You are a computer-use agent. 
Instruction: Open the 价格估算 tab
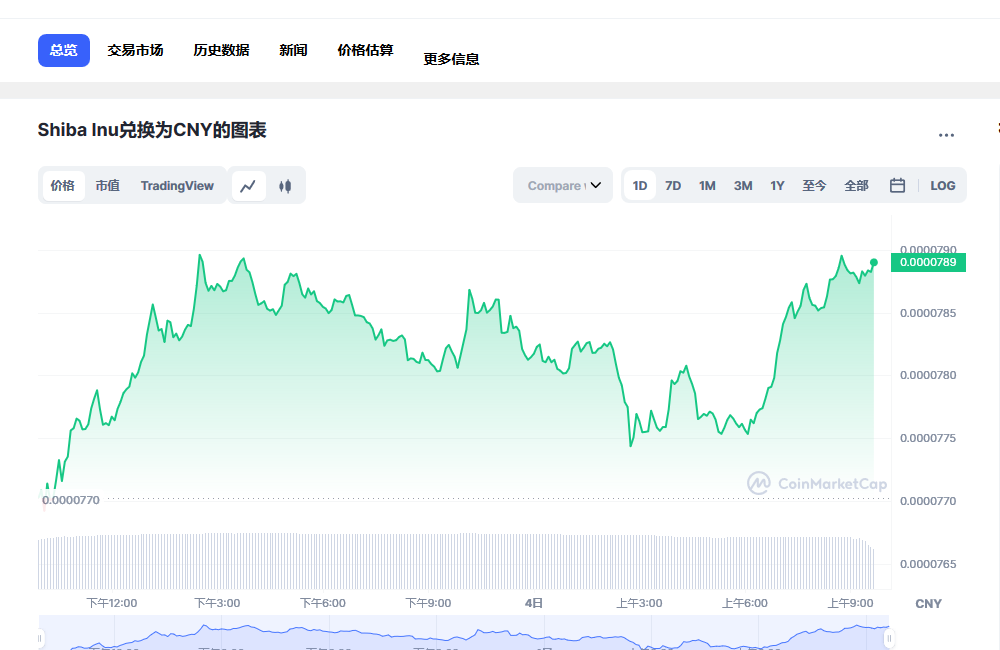pyautogui.click(x=365, y=50)
